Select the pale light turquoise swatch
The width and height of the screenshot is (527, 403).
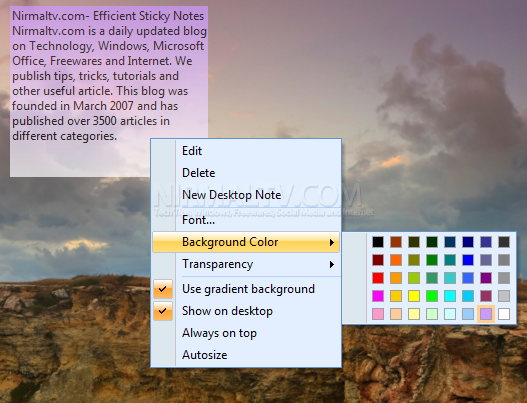(450, 314)
